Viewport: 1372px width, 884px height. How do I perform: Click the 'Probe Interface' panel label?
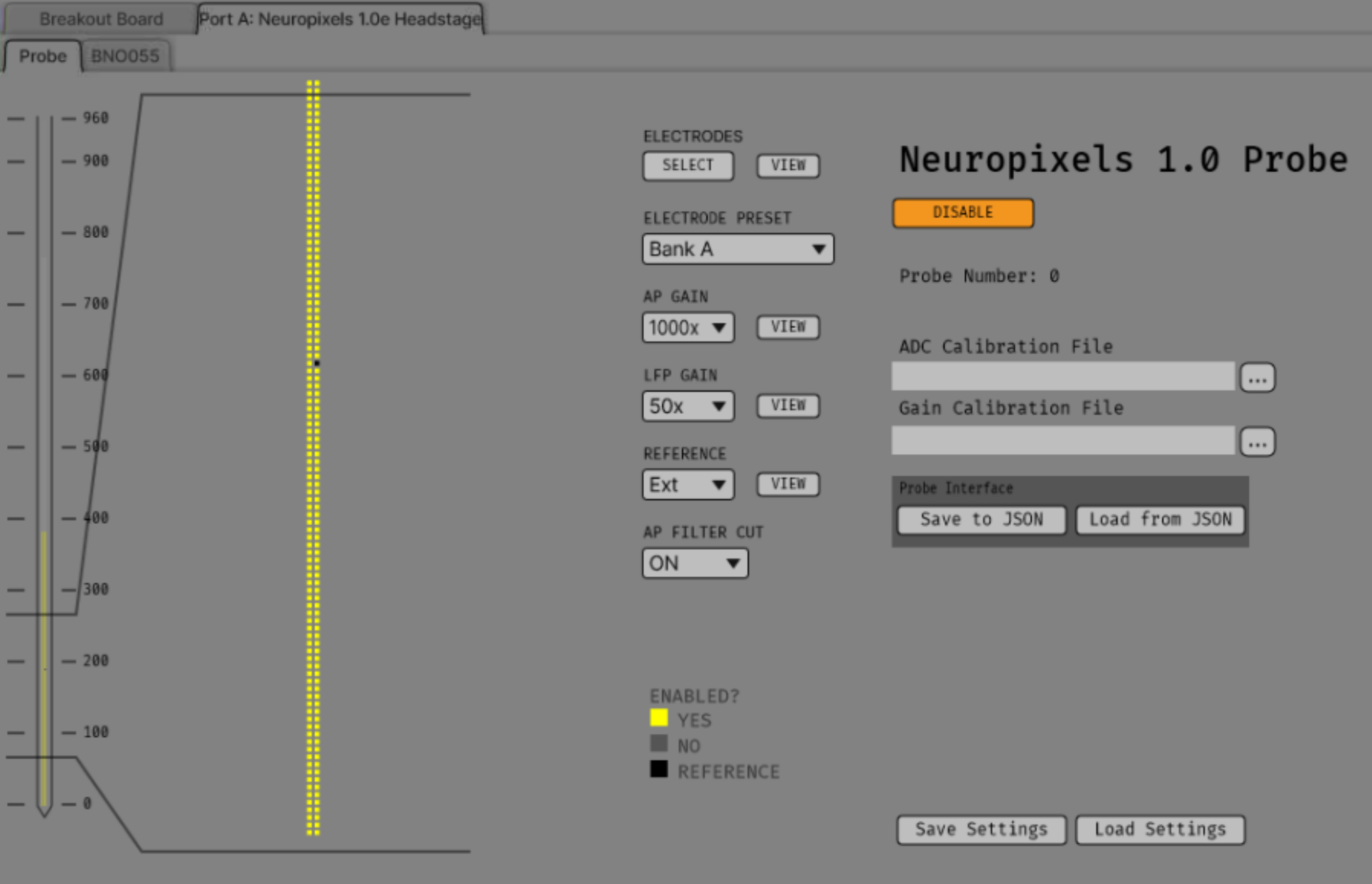coord(955,489)
